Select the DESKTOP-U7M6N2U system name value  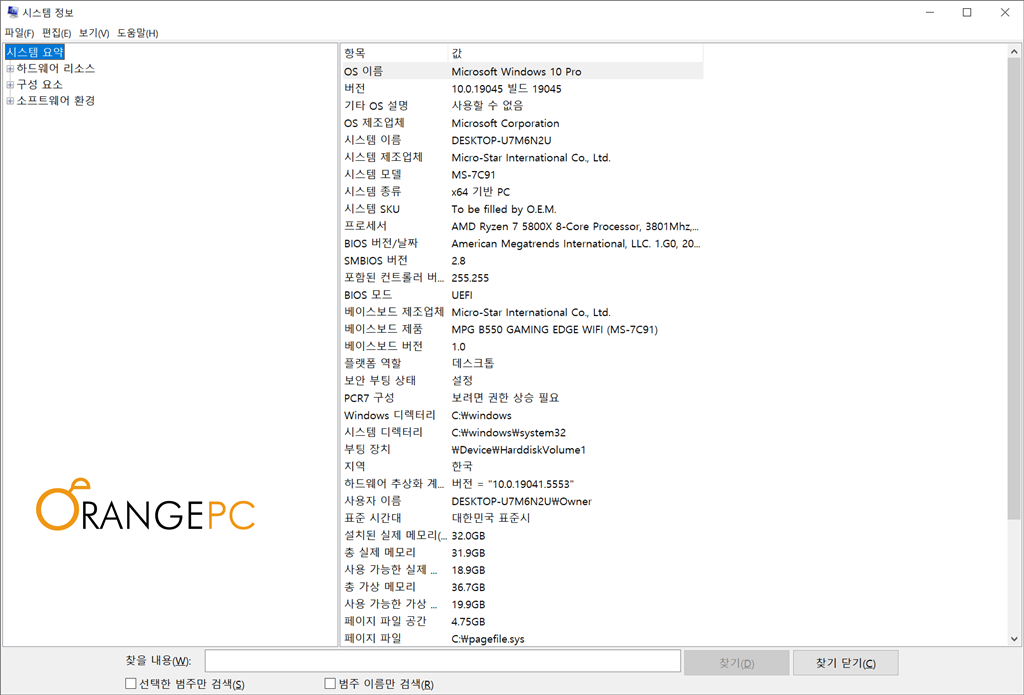click(x=501, y=140)
